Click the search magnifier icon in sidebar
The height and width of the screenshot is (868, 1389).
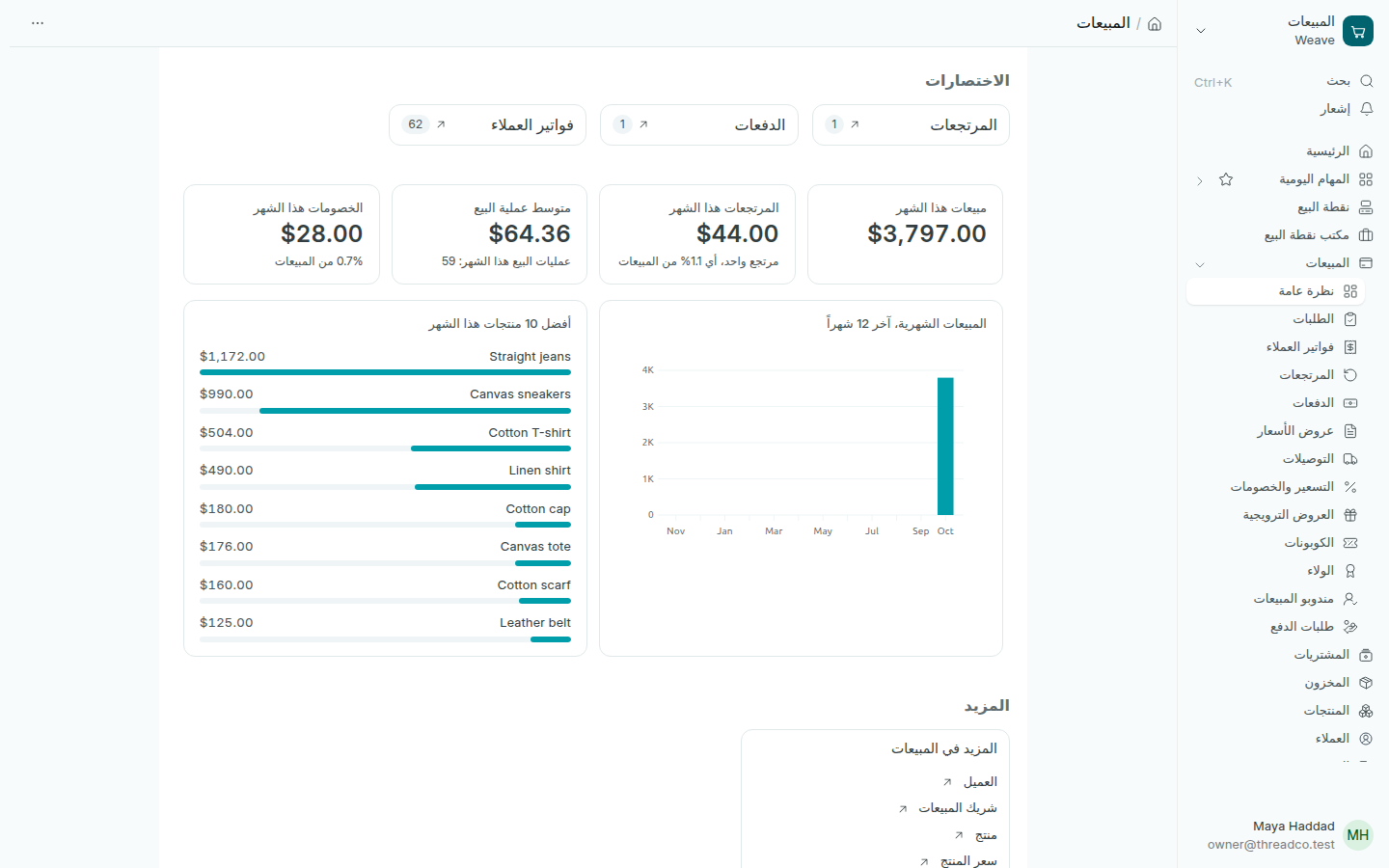coord(1366,81)
